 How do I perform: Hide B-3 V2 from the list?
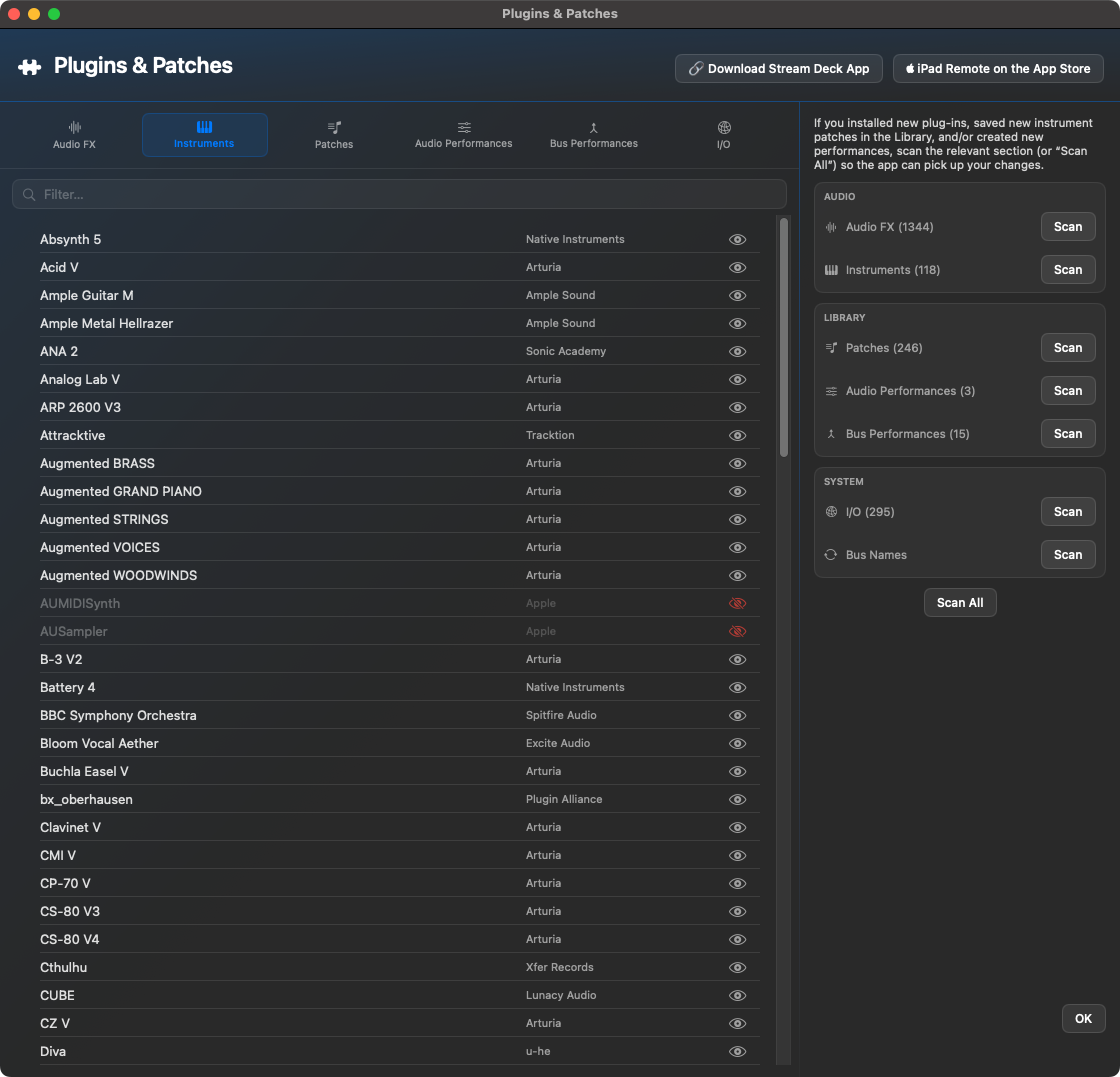click(x=737, y=659)
